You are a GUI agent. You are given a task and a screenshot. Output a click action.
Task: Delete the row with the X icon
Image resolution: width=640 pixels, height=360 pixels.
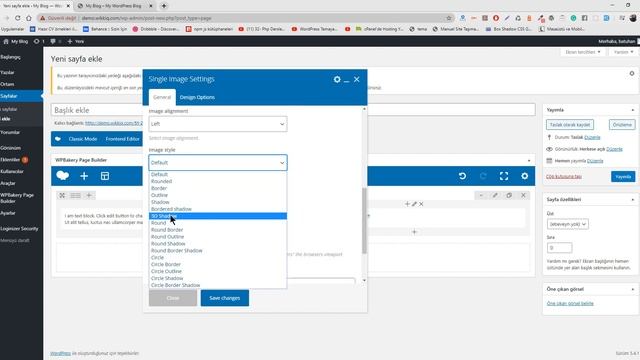pos(523,196)
